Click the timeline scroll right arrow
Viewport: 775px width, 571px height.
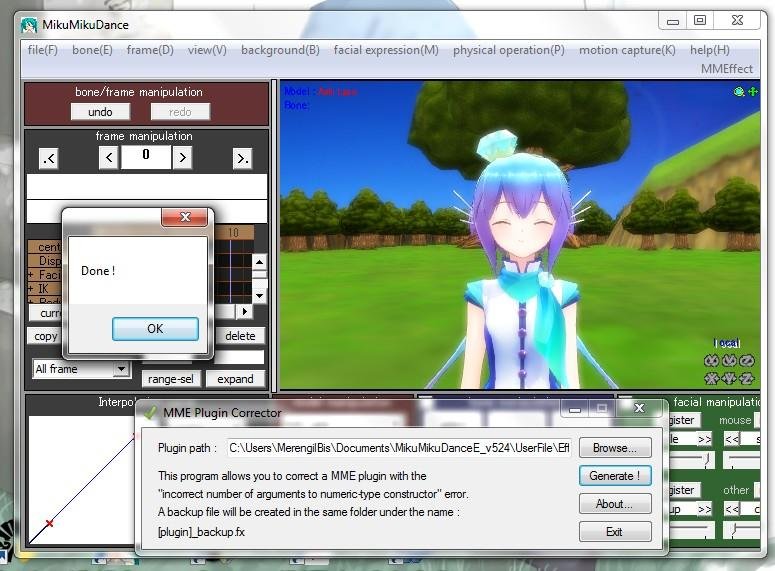pos(244,311)
